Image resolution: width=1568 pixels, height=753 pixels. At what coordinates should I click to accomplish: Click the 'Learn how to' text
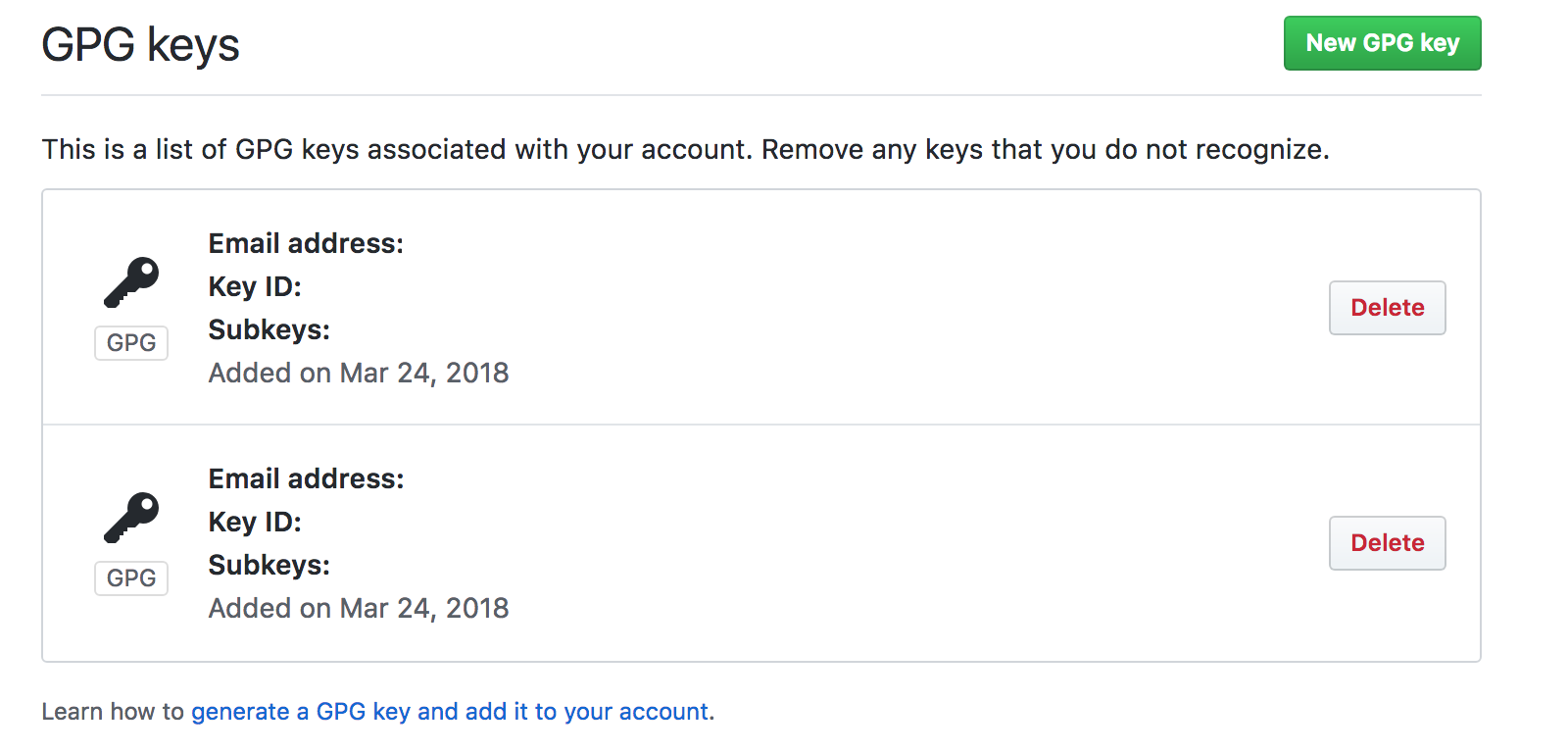click(113, 712)
